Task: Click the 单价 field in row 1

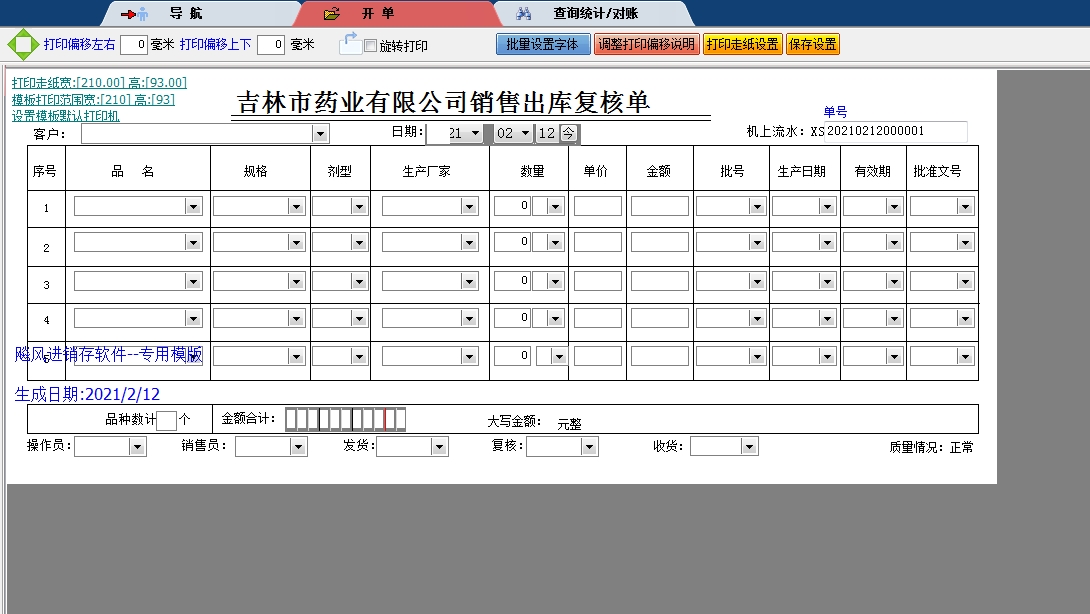Action: [597, 206]
